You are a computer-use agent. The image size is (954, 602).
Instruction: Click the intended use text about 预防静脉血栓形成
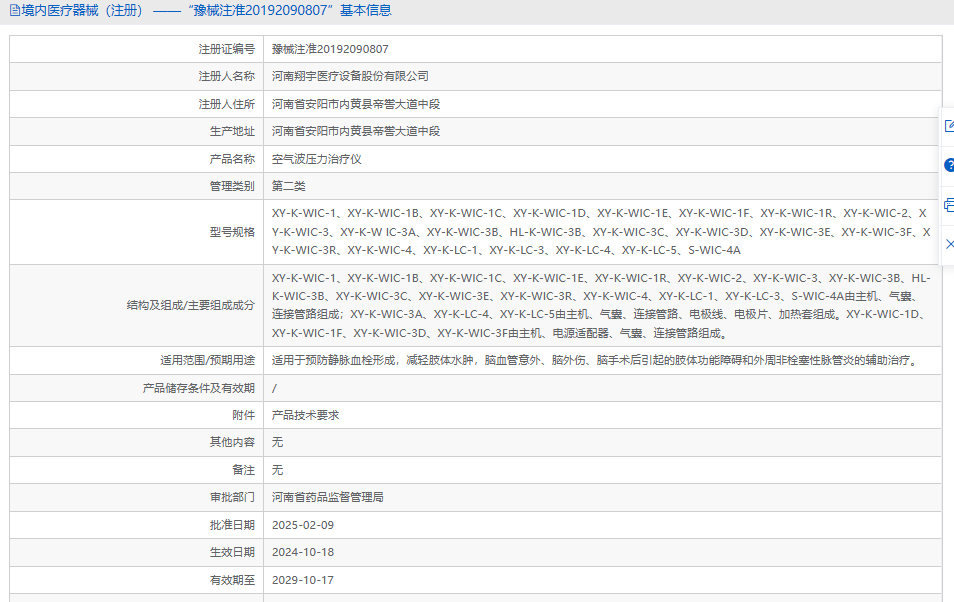(595, 360)
